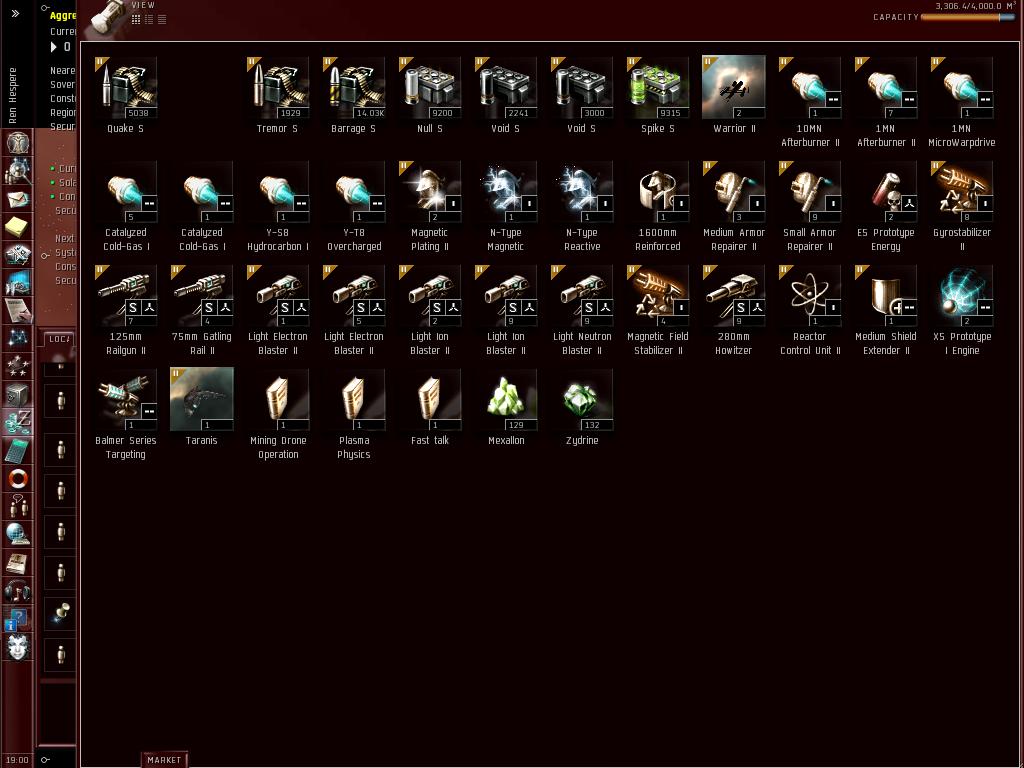The width and height of the screenshot is (1024, 768).
Task: Select the 280mm Howitzer turret
Action: pos(733,311)
